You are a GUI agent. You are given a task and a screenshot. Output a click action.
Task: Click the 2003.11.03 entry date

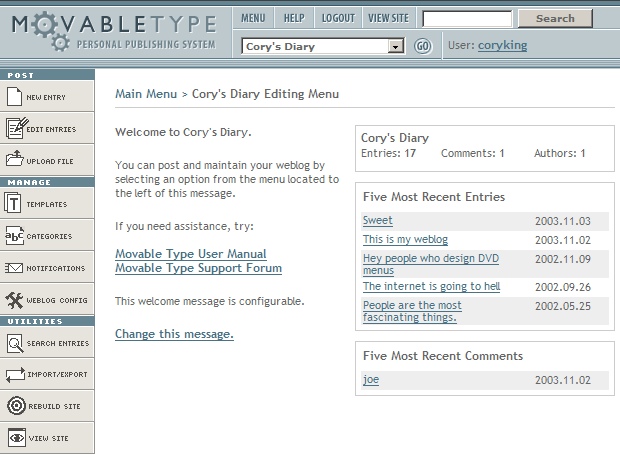coord(563,221)
